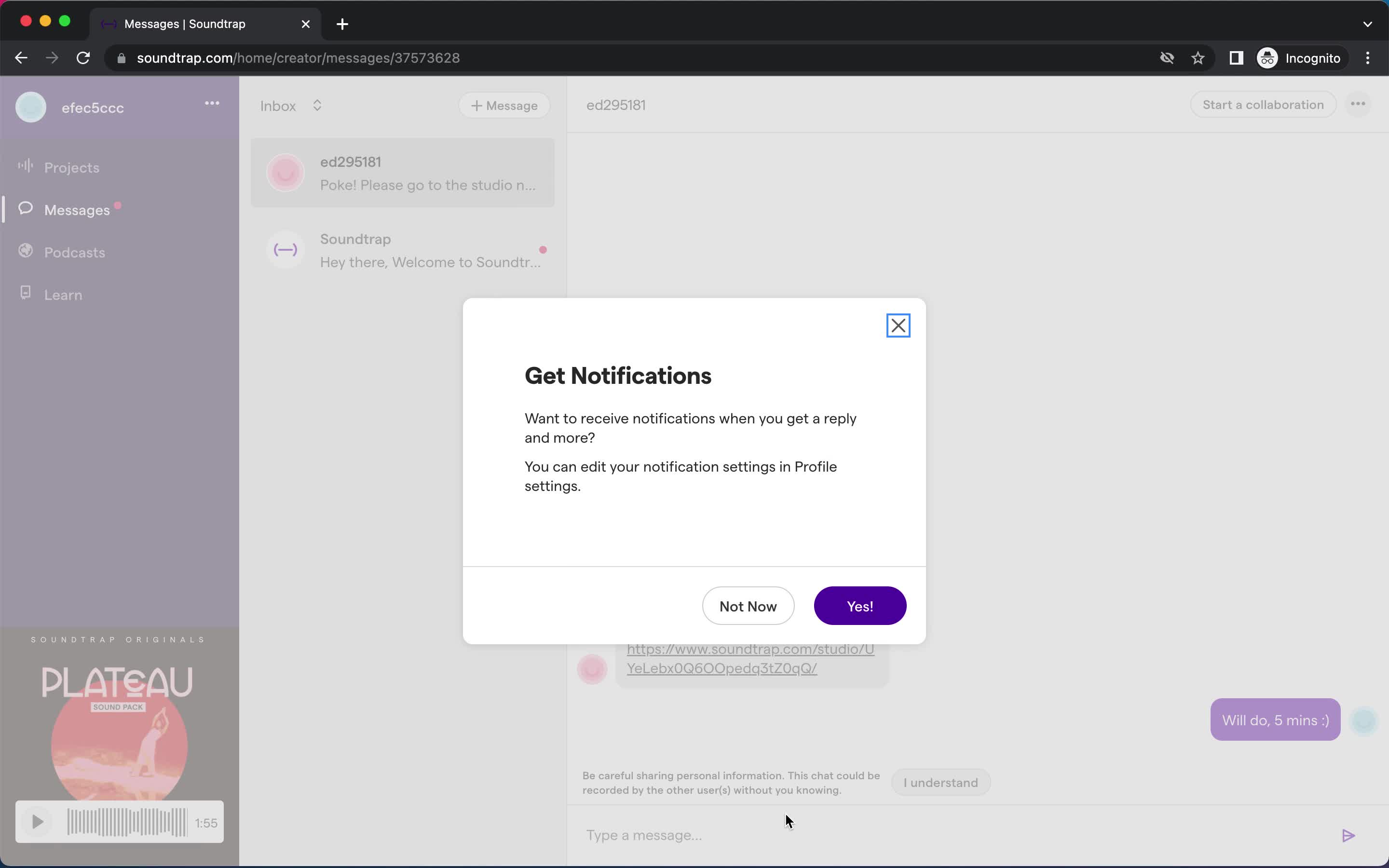Click the Podcasts icon in sidebar
Viewport: 1389px width, 868px height.
(x=26, y=251)
